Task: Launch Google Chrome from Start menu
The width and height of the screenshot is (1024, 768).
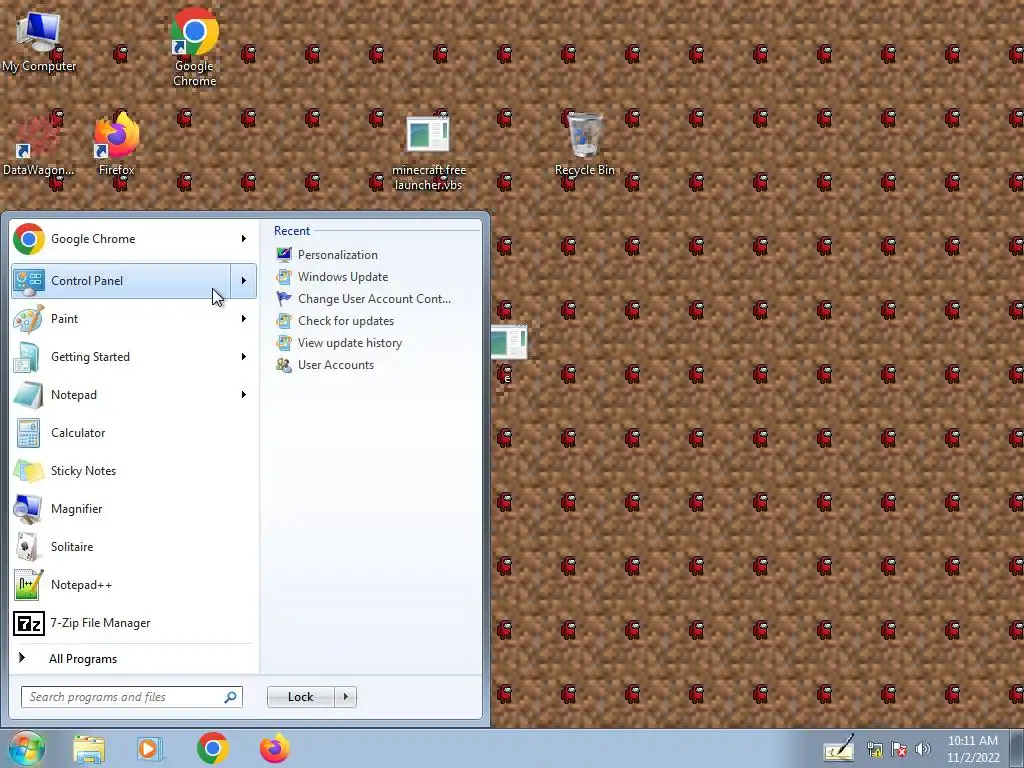Action: click(x=121, y=239)
